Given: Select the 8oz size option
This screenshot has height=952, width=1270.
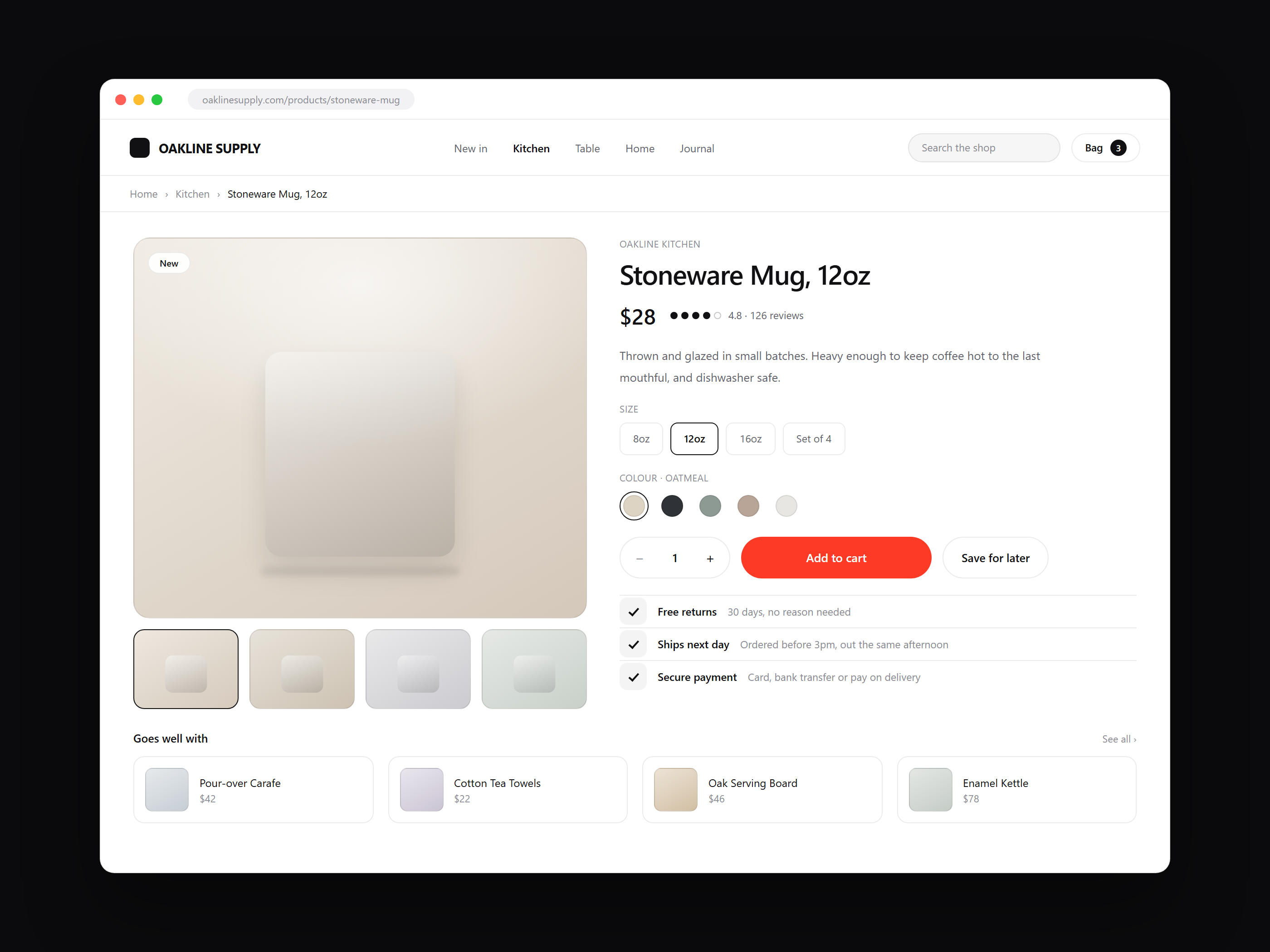Looking at the screenshot, I should click(x=641, y=439).
